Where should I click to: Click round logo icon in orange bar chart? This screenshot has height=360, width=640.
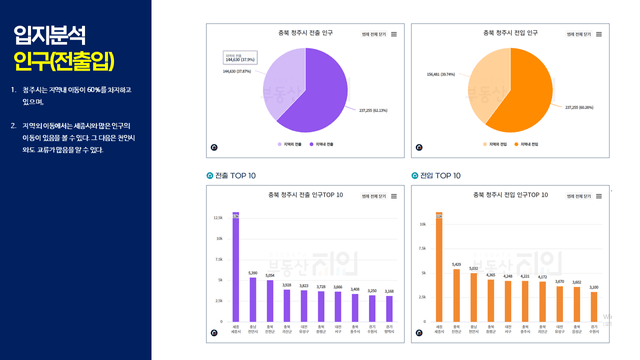419,333
